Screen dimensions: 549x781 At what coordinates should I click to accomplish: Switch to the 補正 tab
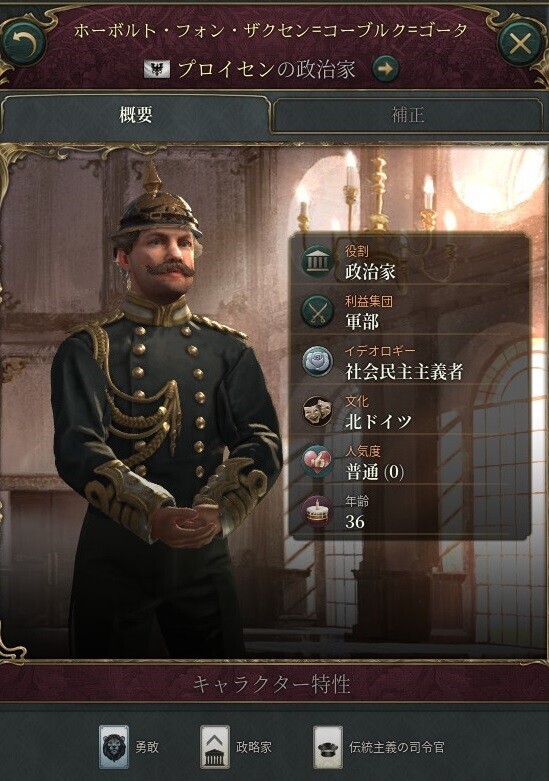click(x=408, y=116)
